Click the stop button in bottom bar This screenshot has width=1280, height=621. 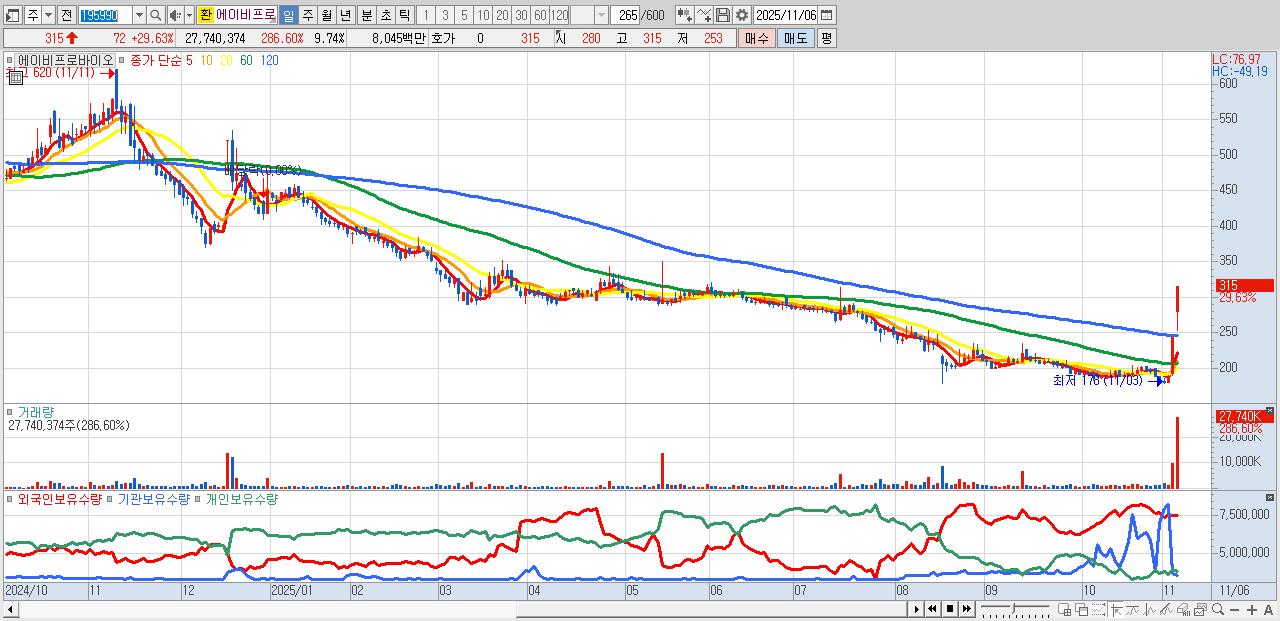coord(950,609)
